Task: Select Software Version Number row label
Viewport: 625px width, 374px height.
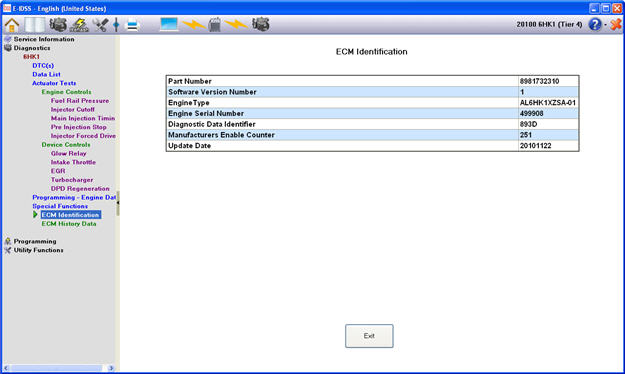Action: coord(212,92)
